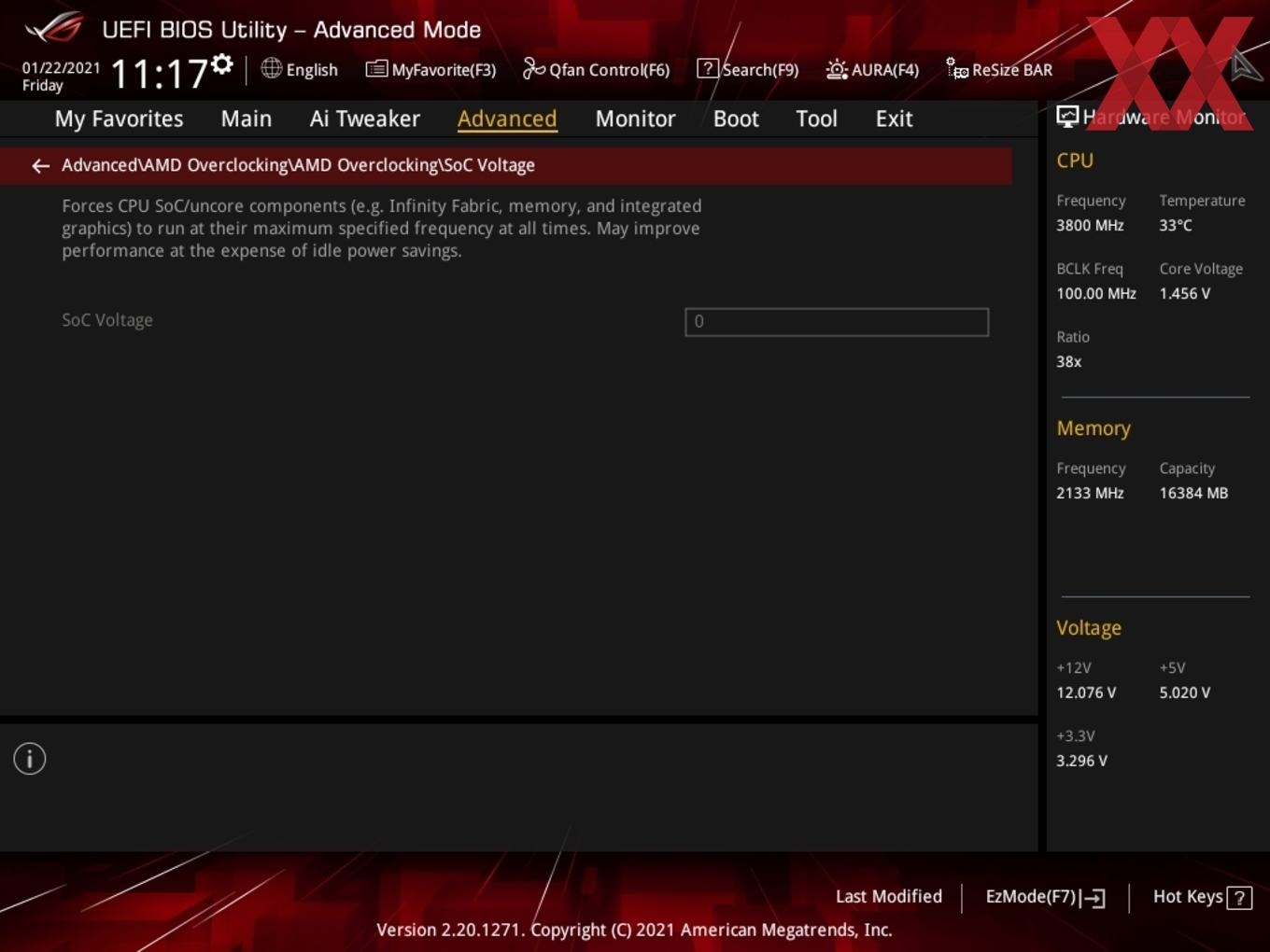
Task: Click the SoC Voltage input field
Action: point(837,322)
